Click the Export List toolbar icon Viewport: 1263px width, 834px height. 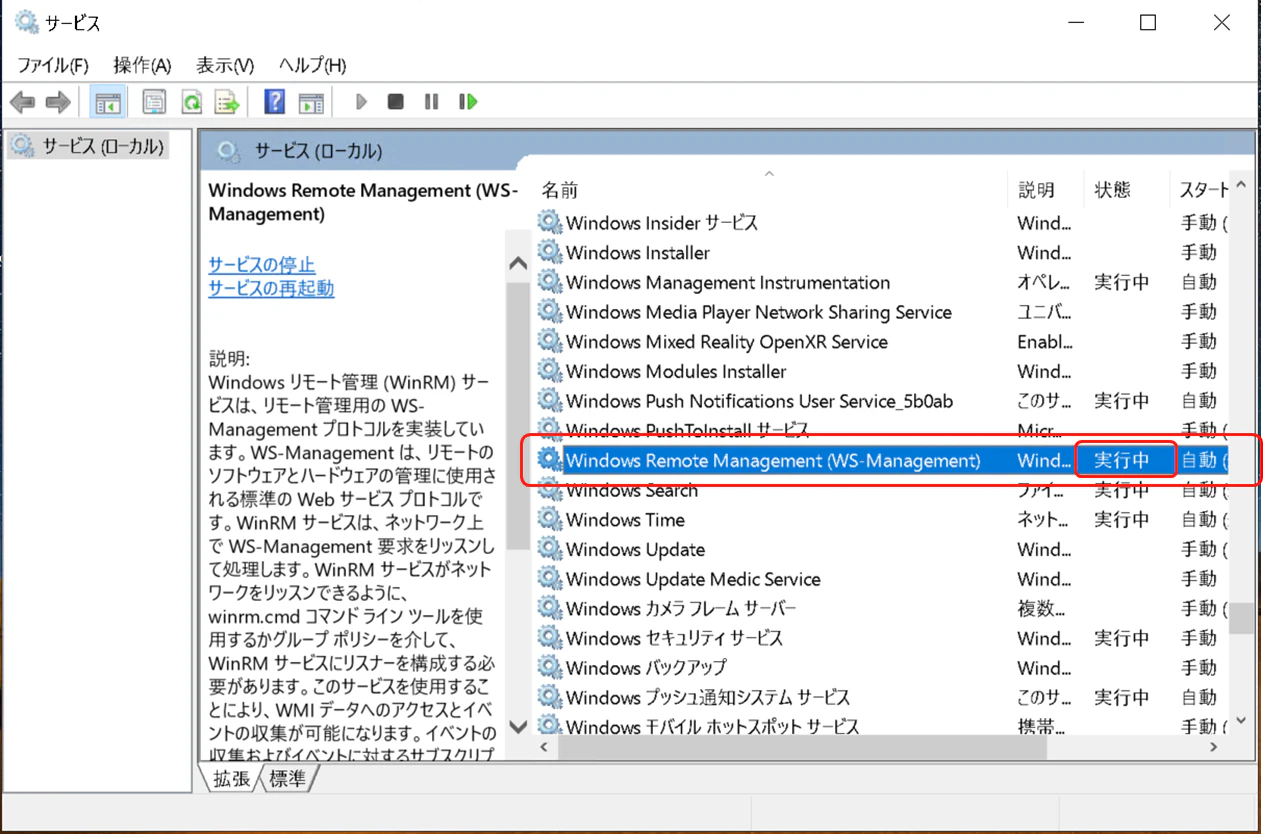[228, 102]
